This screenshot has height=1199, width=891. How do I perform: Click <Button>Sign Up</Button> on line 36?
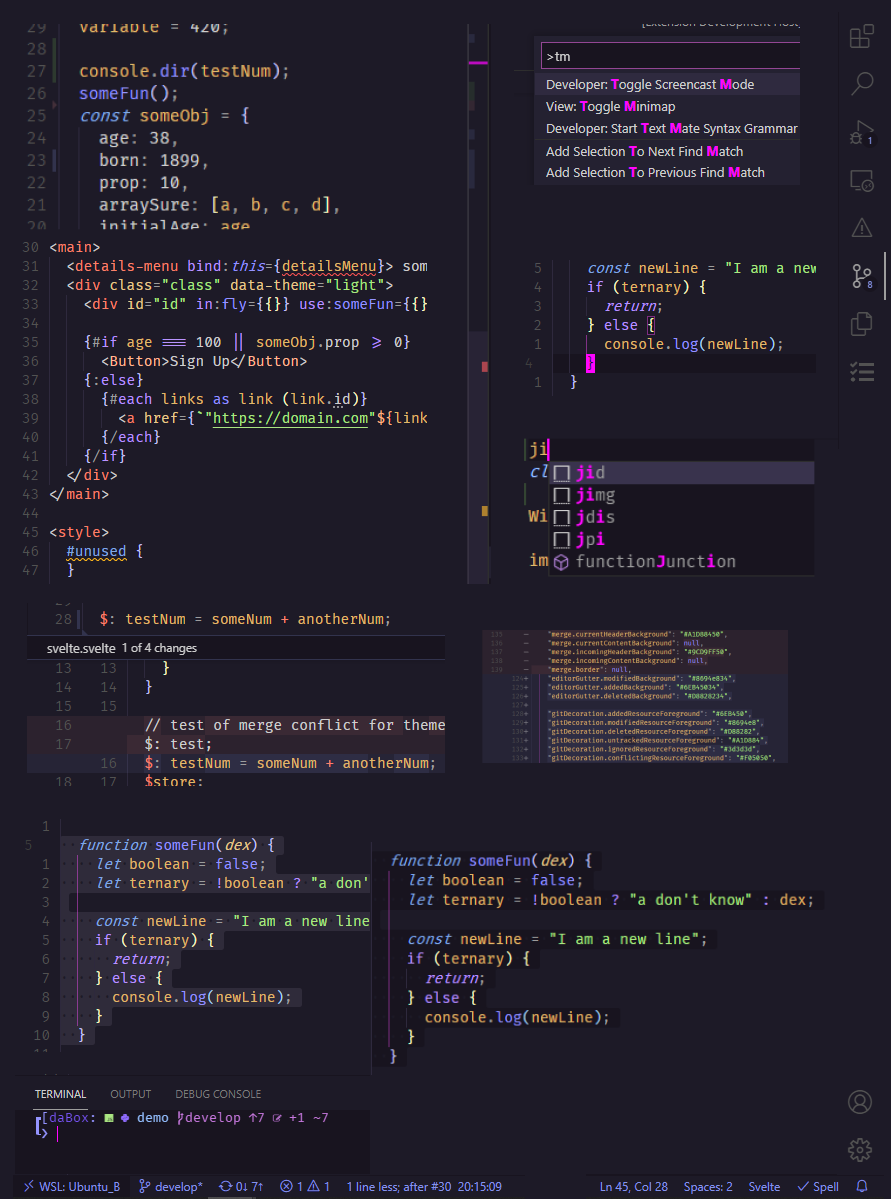203,362
